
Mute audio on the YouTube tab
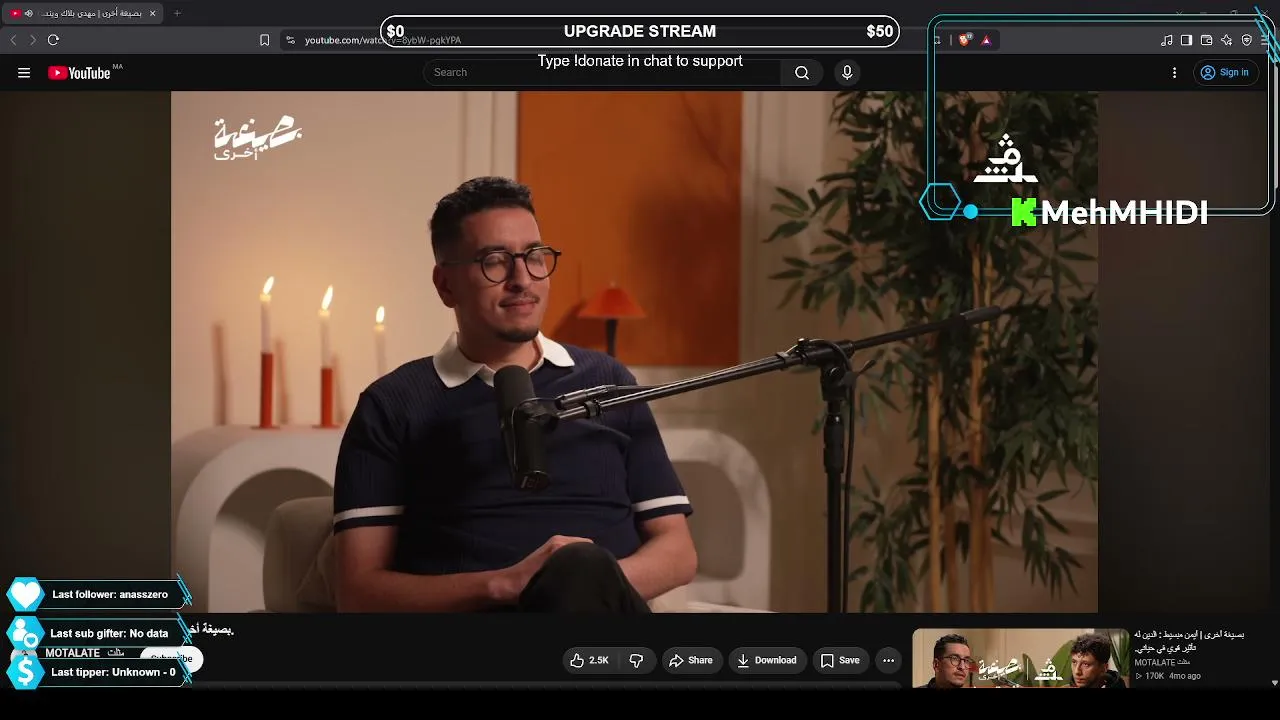coord(28,13)
